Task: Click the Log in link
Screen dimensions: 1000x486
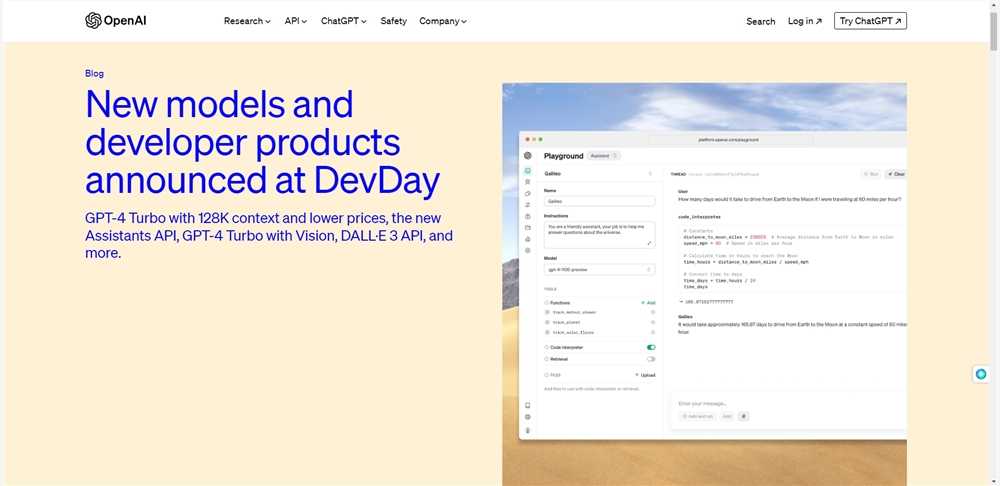Action: (x=805, y=21)
